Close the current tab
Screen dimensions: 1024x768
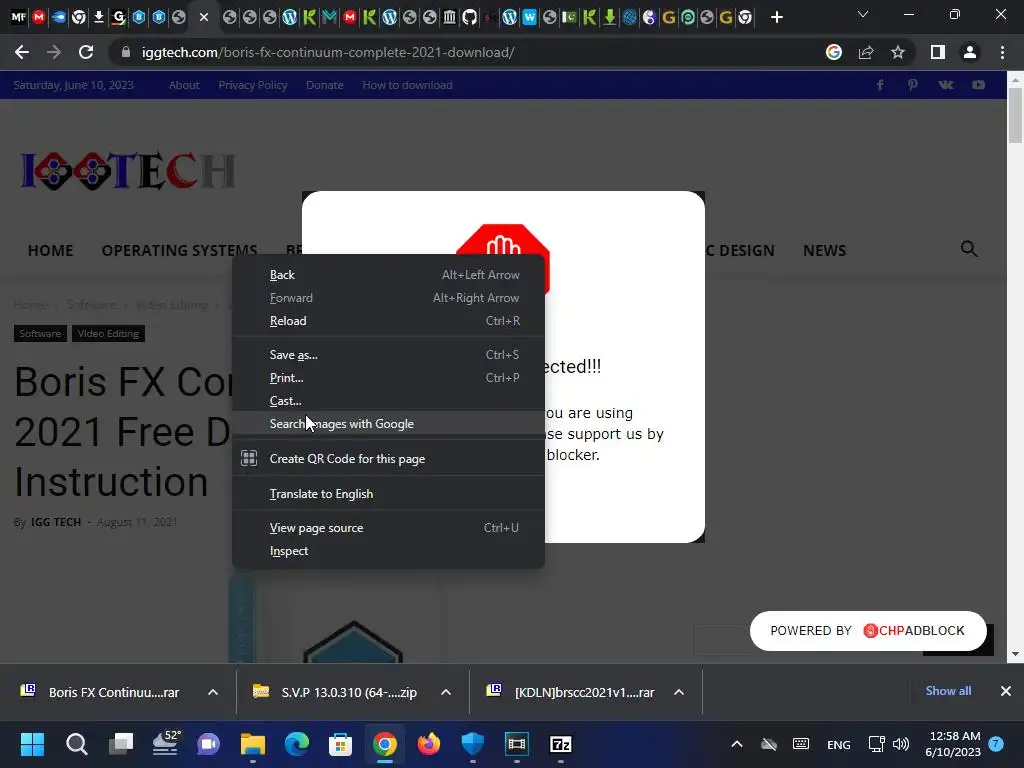tap(204, 17)
